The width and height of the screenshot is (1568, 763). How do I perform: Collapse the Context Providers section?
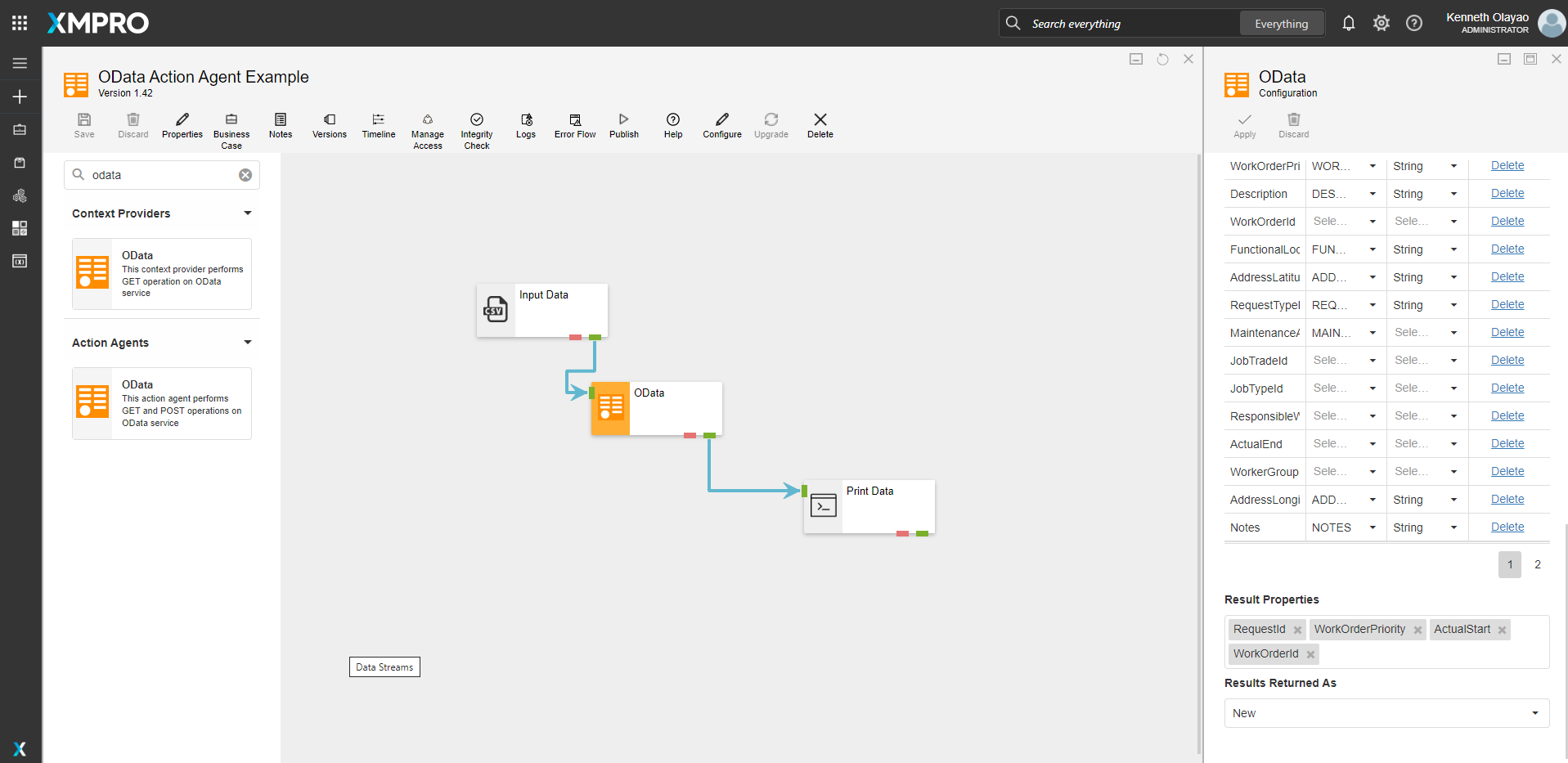click(x=247, y=213)
